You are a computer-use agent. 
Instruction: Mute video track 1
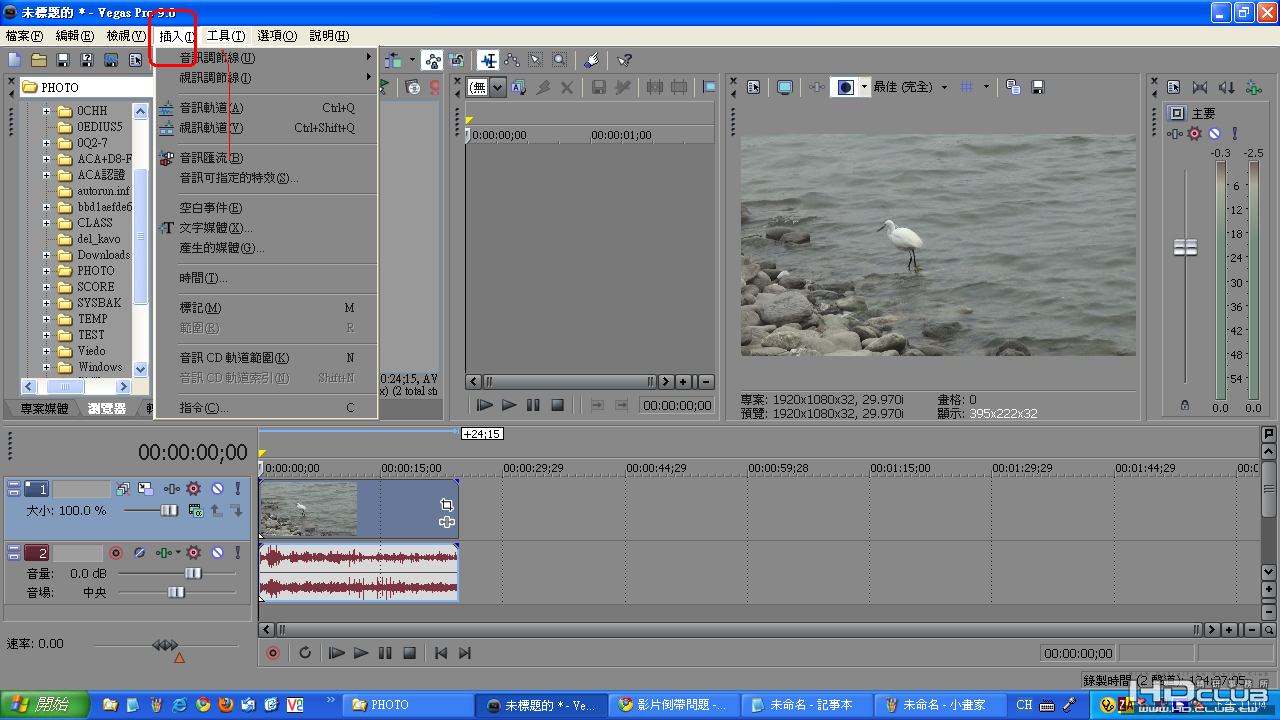(x=216, y=489)
